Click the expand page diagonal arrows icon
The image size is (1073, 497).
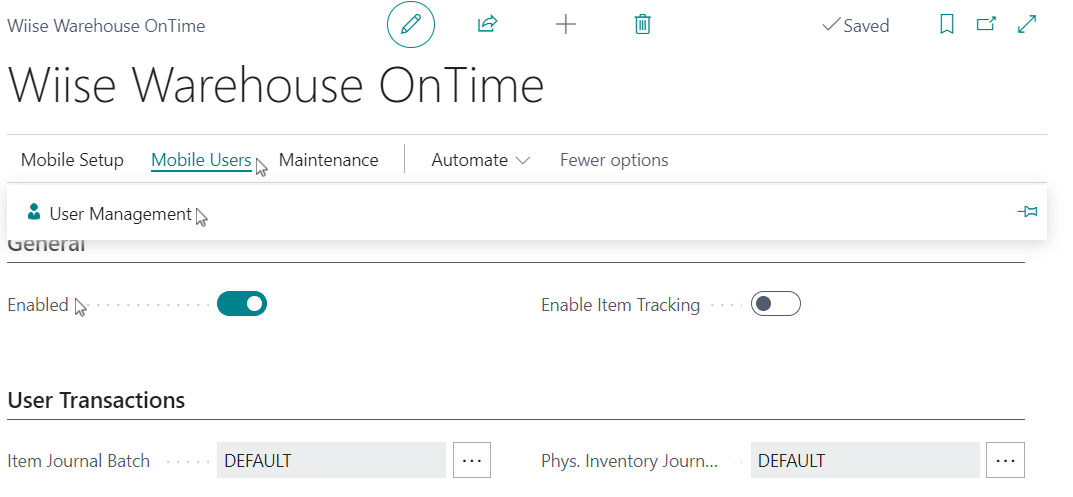(1027, 25)
